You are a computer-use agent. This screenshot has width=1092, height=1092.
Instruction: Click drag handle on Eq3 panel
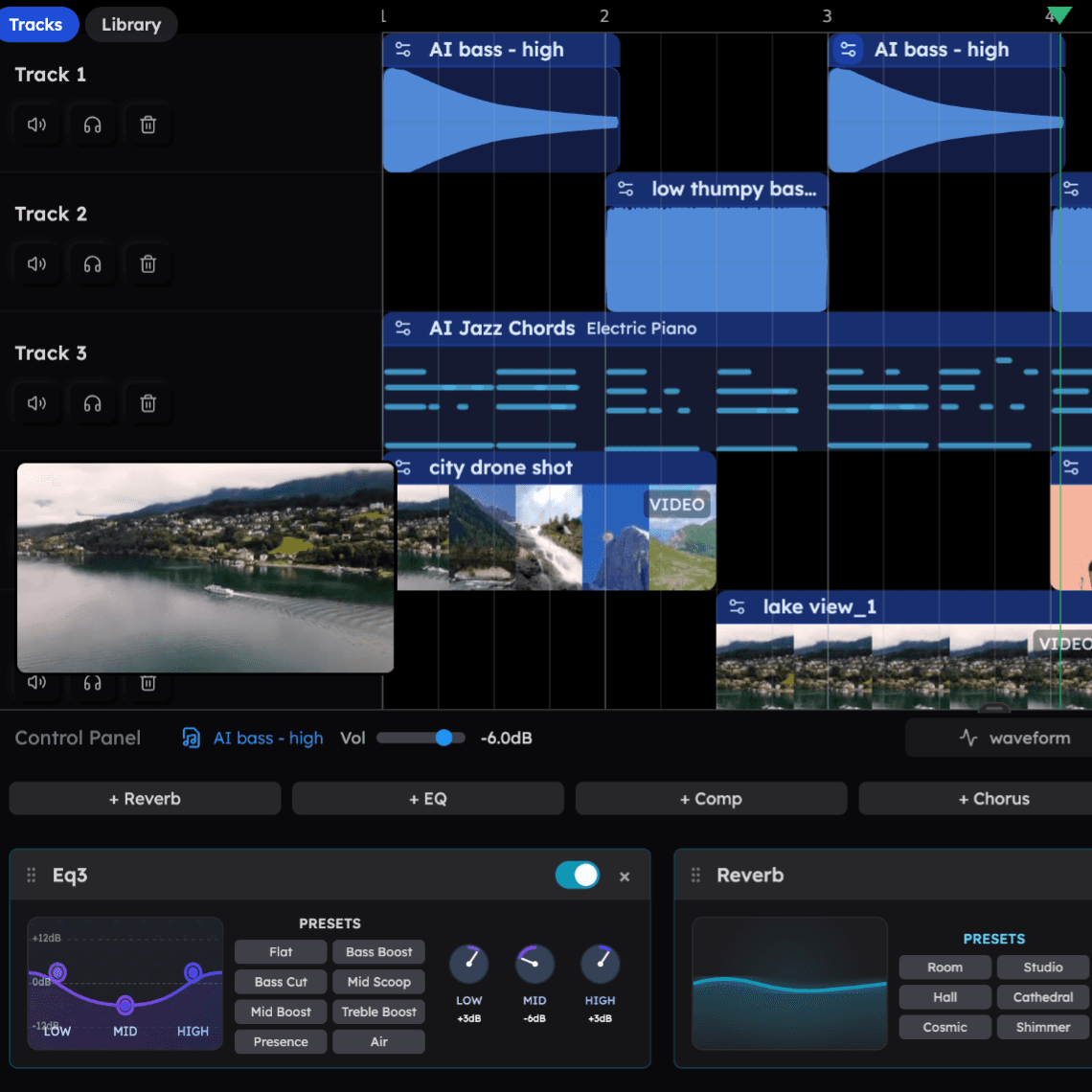(x=31, y=876)
